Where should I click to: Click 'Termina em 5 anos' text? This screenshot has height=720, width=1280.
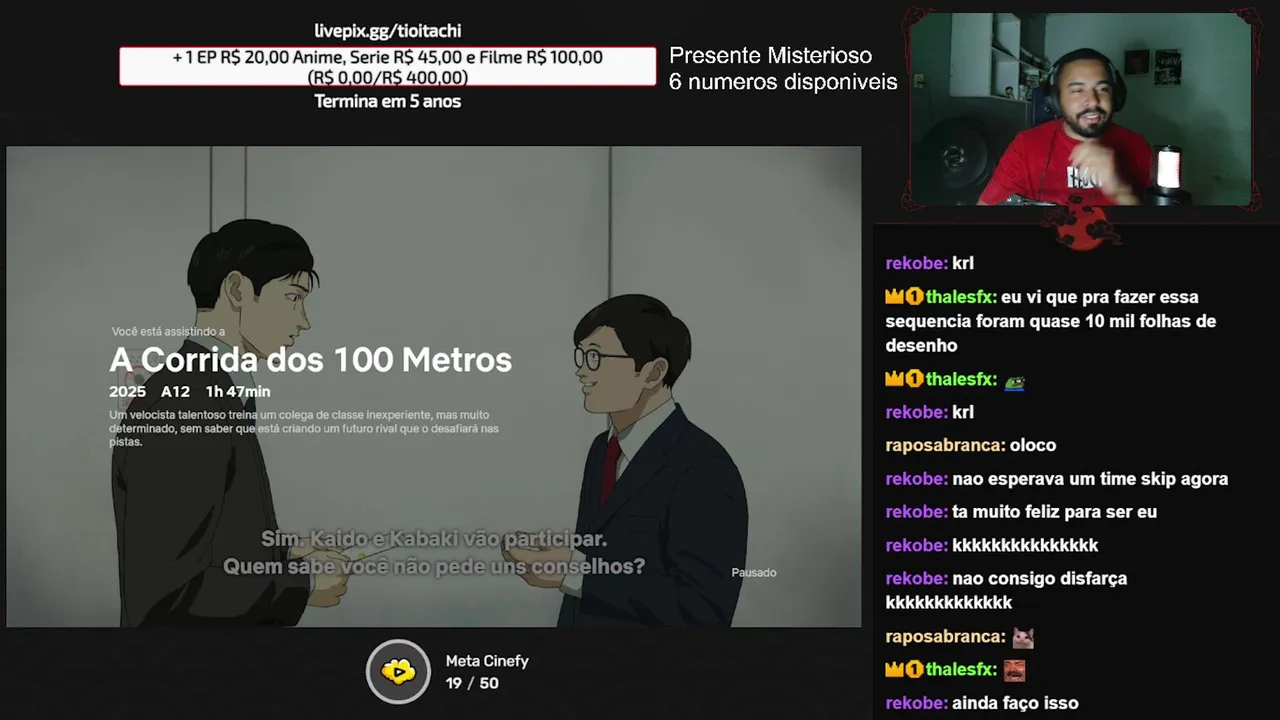388,101
